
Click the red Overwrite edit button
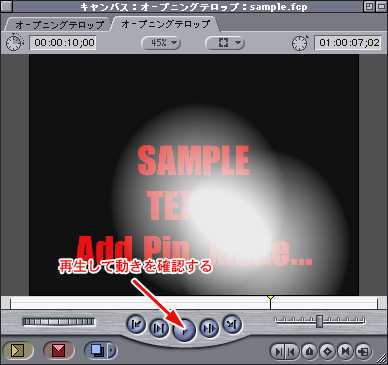coord(59,351)
